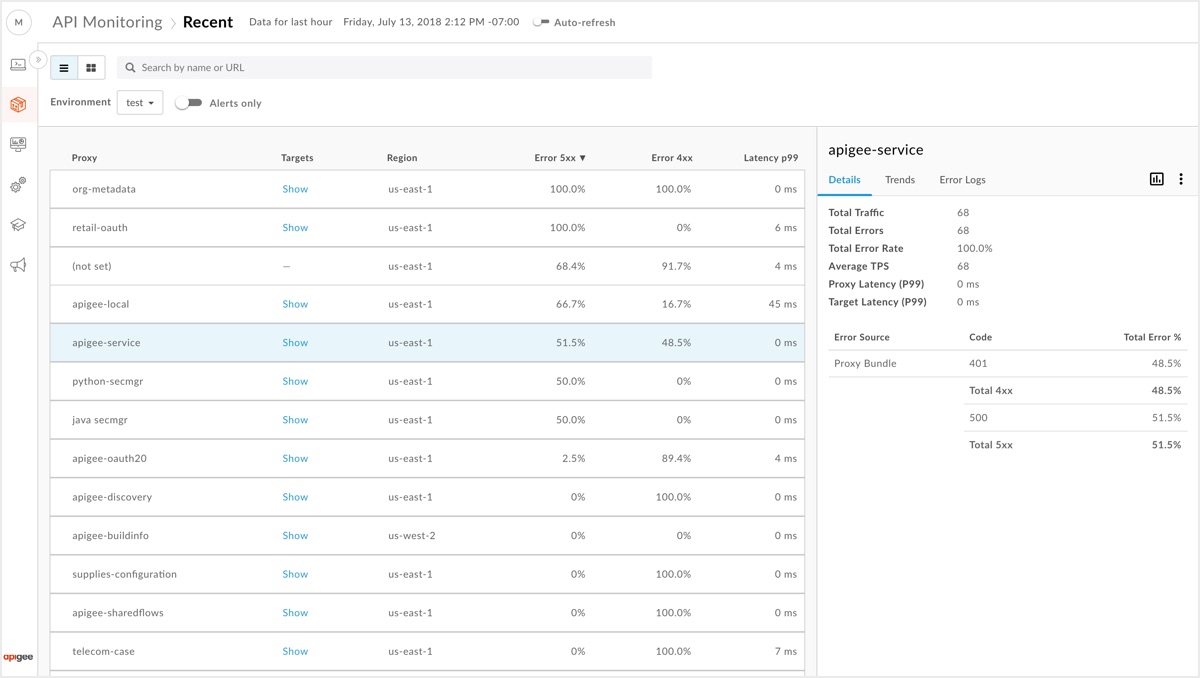1200x678 pixels.
Task: Enable the Alerts only toggle
Action: point(188,103)
